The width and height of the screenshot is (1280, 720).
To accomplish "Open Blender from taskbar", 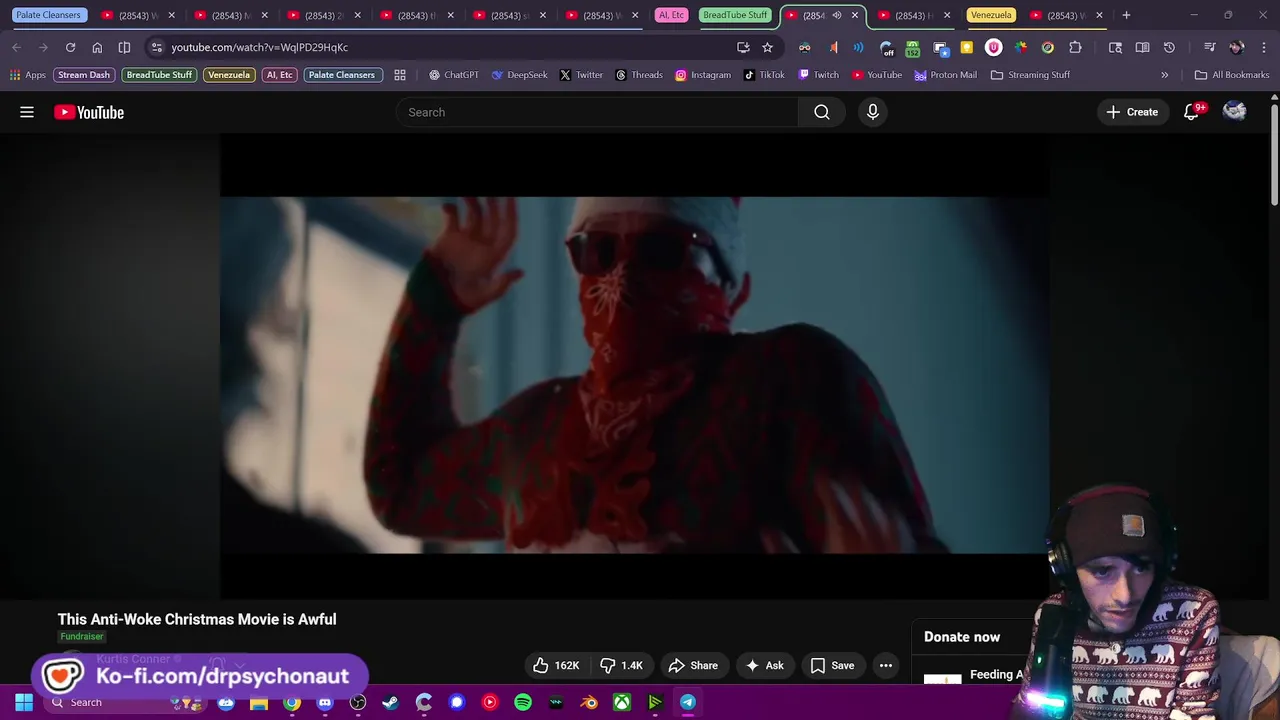I will coord(589,702).
